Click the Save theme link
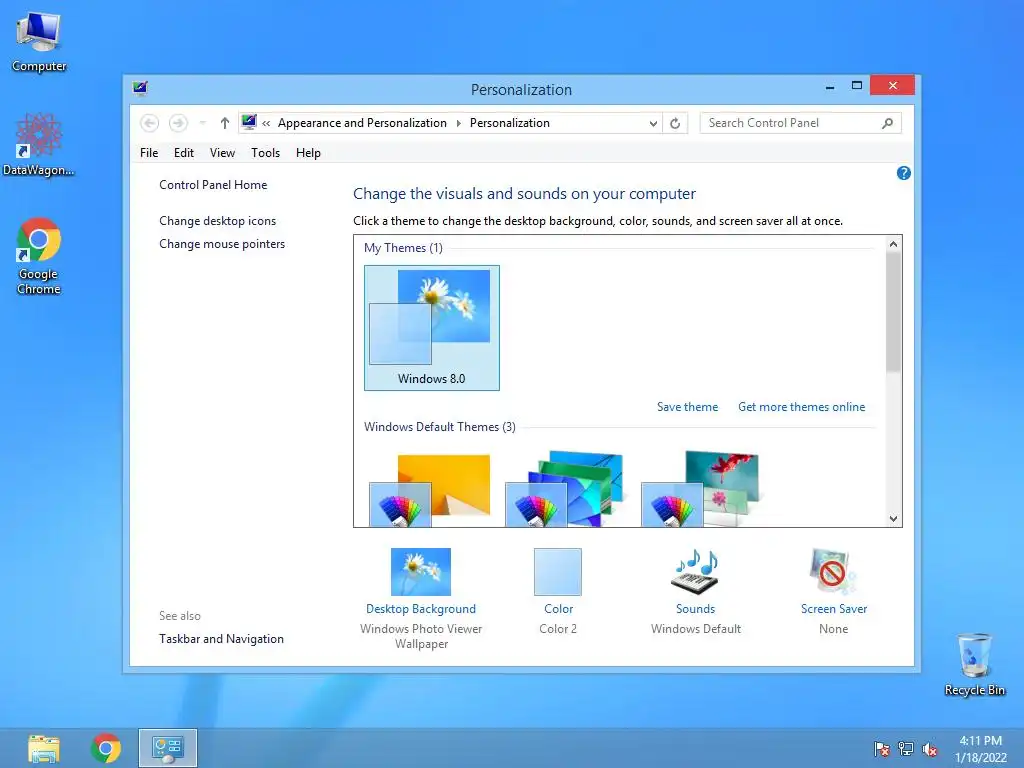Screen dimensions: 1024x768 (687, 407)
